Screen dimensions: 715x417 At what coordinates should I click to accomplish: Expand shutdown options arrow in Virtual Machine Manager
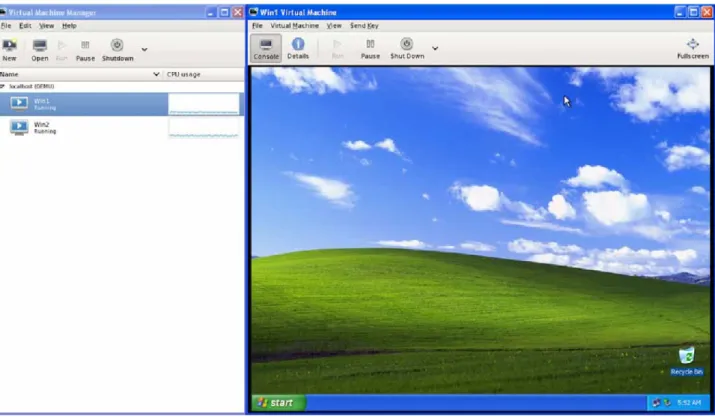pyautogui.click(x=145, y=49)
